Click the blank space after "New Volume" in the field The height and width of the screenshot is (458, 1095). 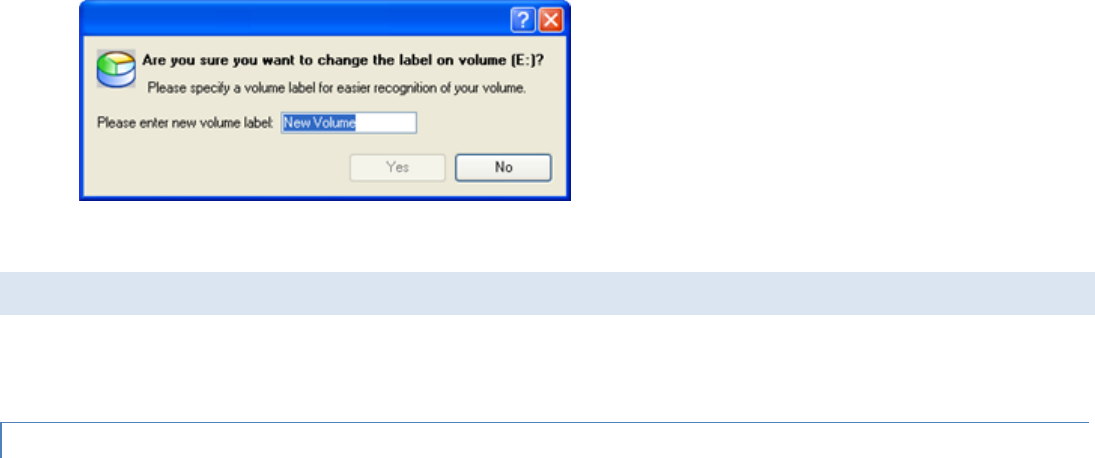pos(386,124)
